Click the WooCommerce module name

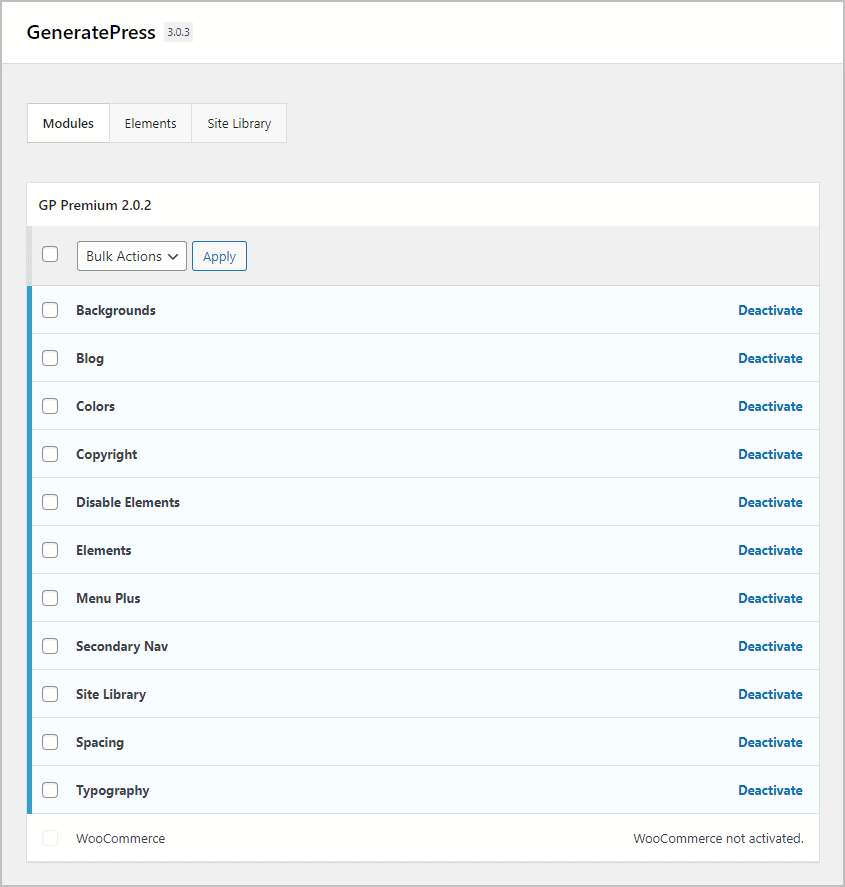click(x=120, y=838)
